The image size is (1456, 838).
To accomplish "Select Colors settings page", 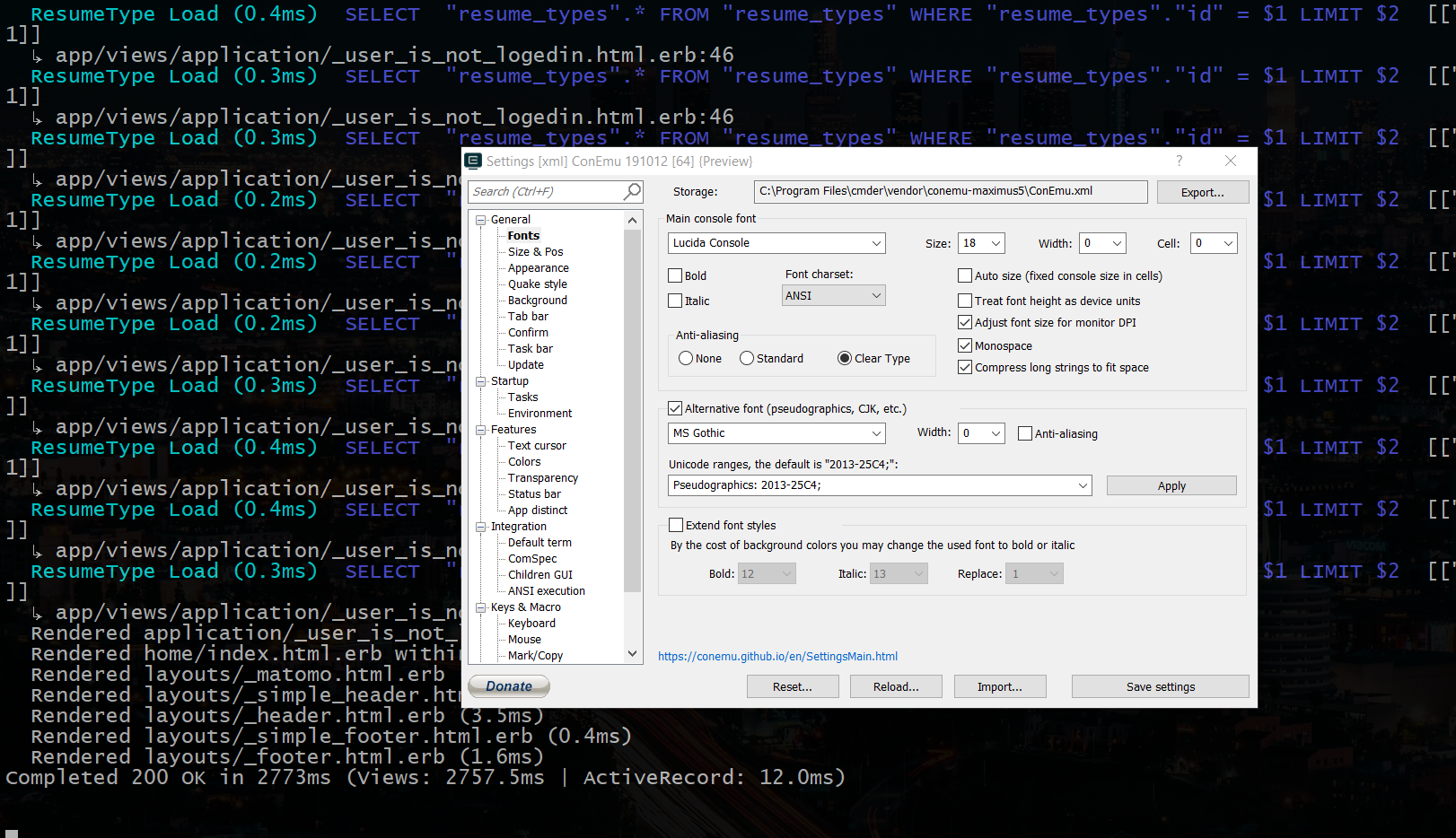I will click(x=524, y=462).
